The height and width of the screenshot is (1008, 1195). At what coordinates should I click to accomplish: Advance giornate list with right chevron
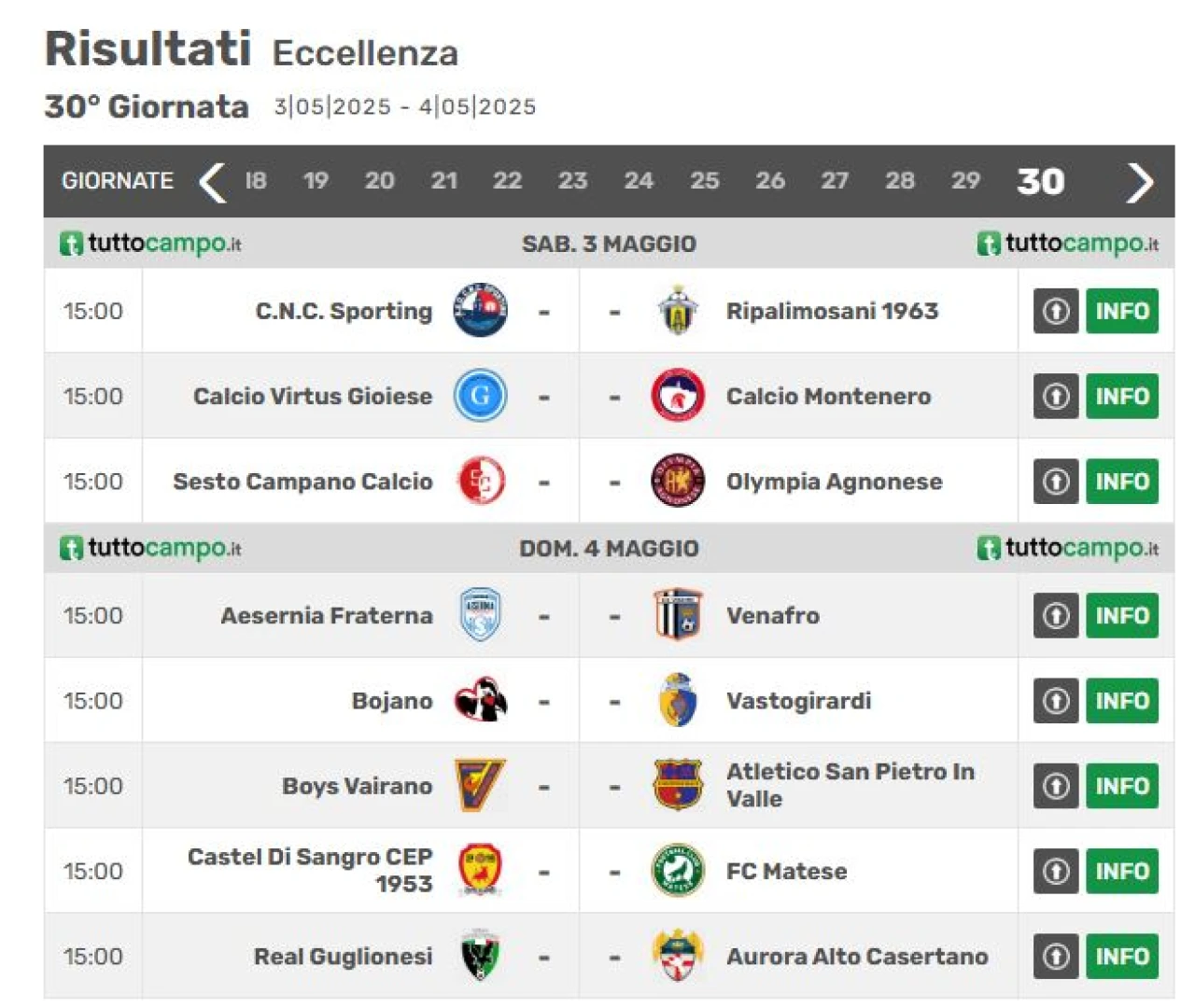coord(1140,182)
